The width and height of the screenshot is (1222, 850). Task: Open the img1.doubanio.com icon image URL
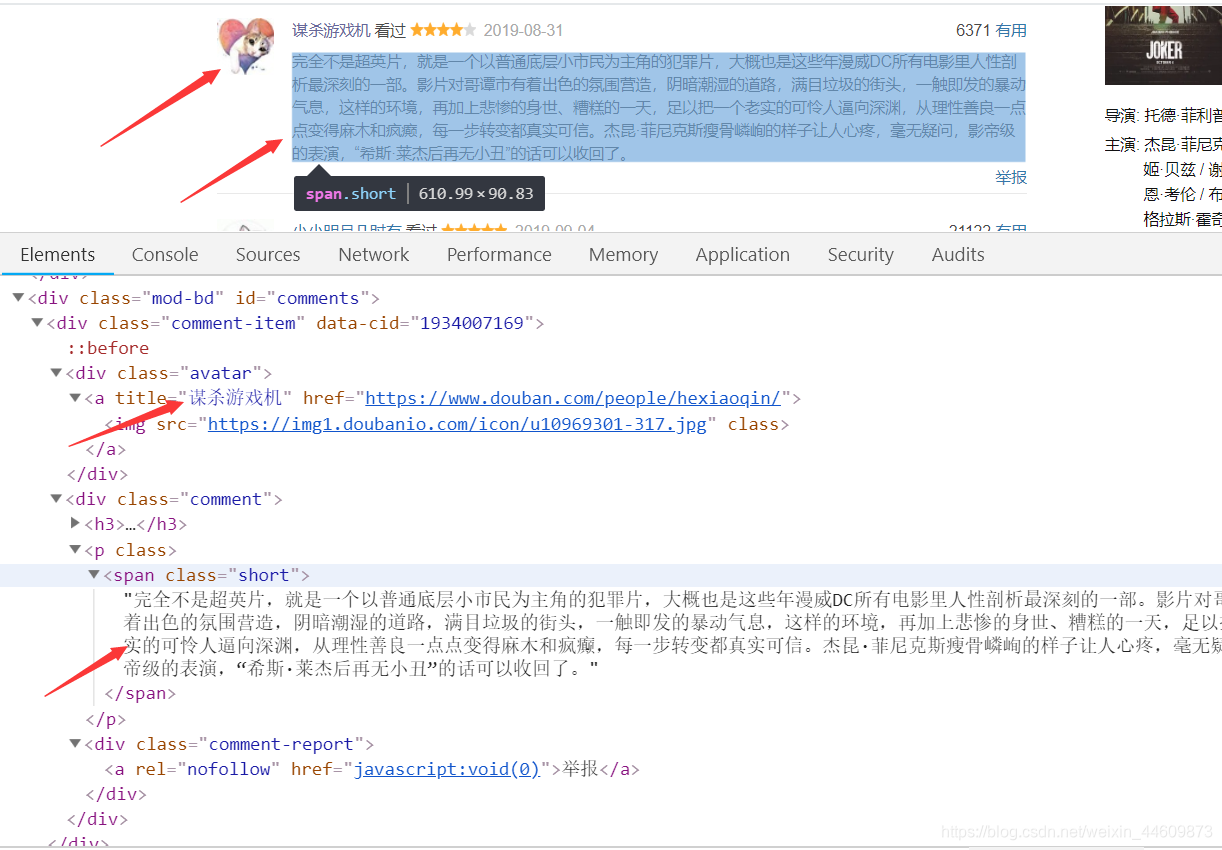click(457, 424)
